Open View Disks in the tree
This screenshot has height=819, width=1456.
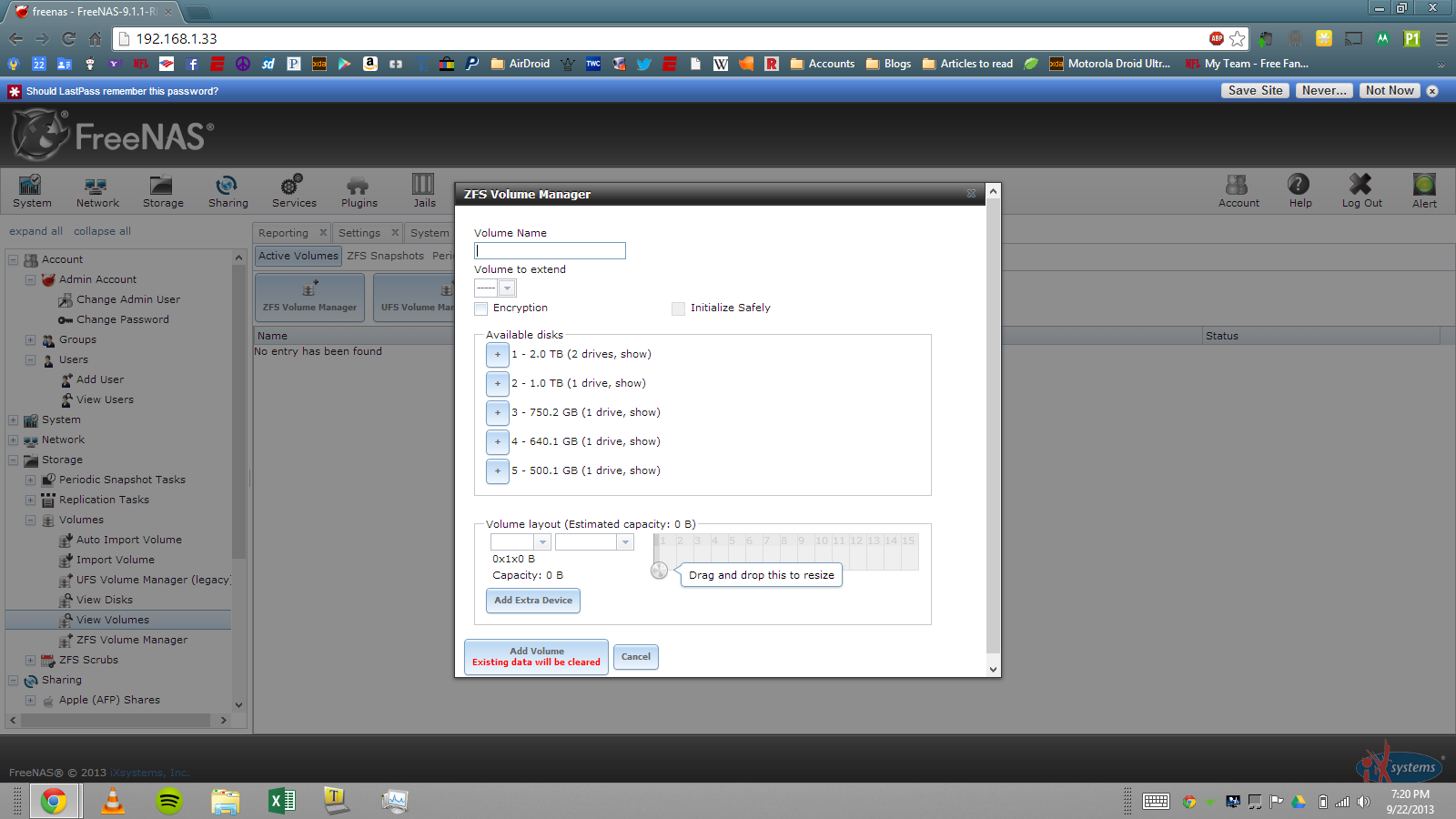point(104,600)
